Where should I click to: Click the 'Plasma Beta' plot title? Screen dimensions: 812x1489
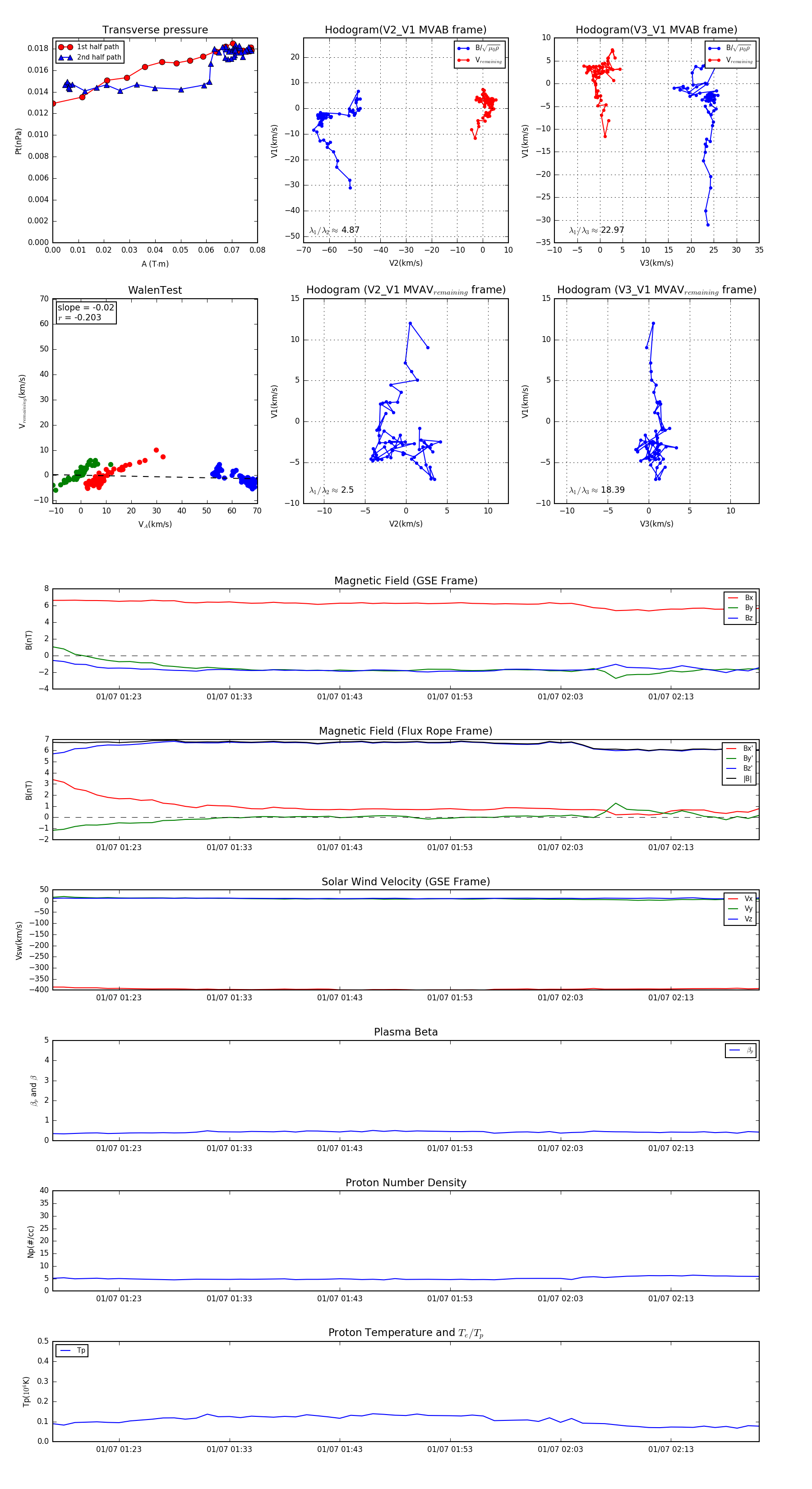(x=406, y=1032)
